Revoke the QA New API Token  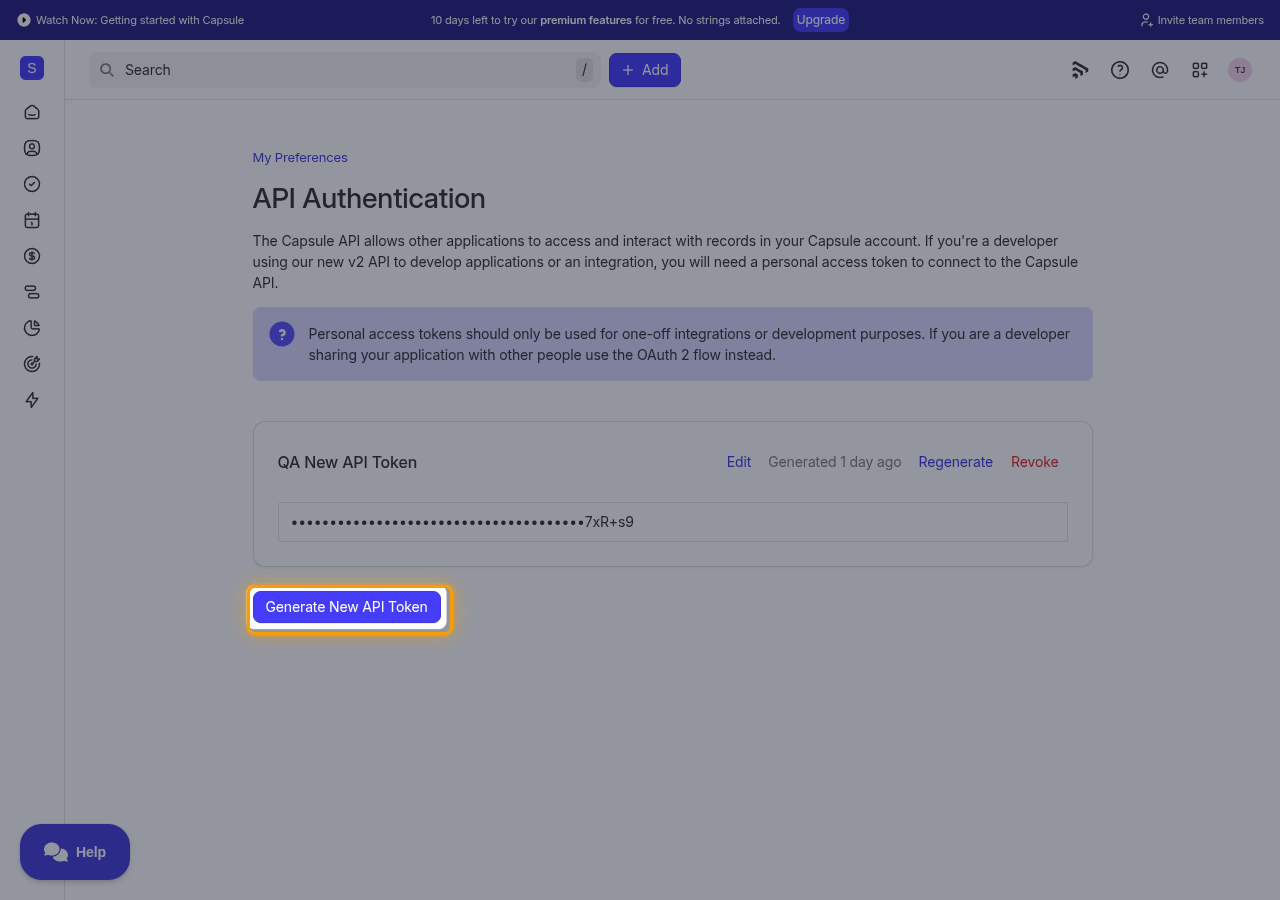click(x=1034, y=462)
